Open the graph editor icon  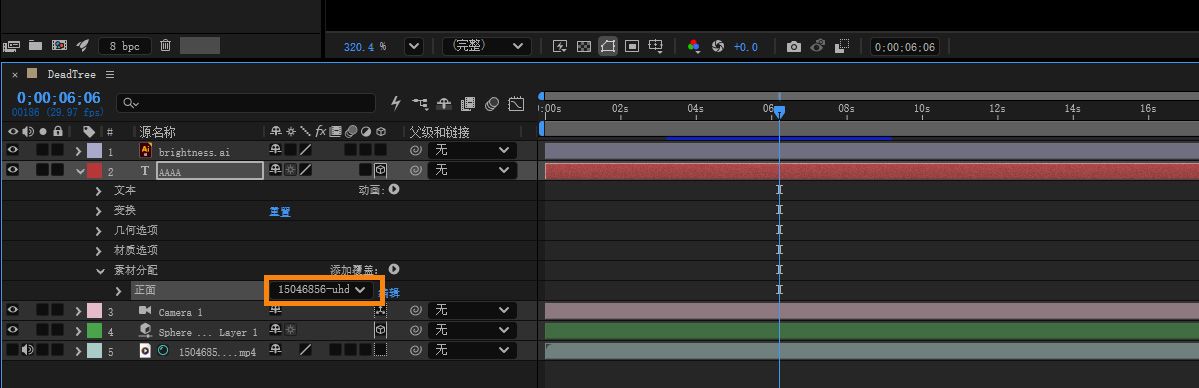516,103
